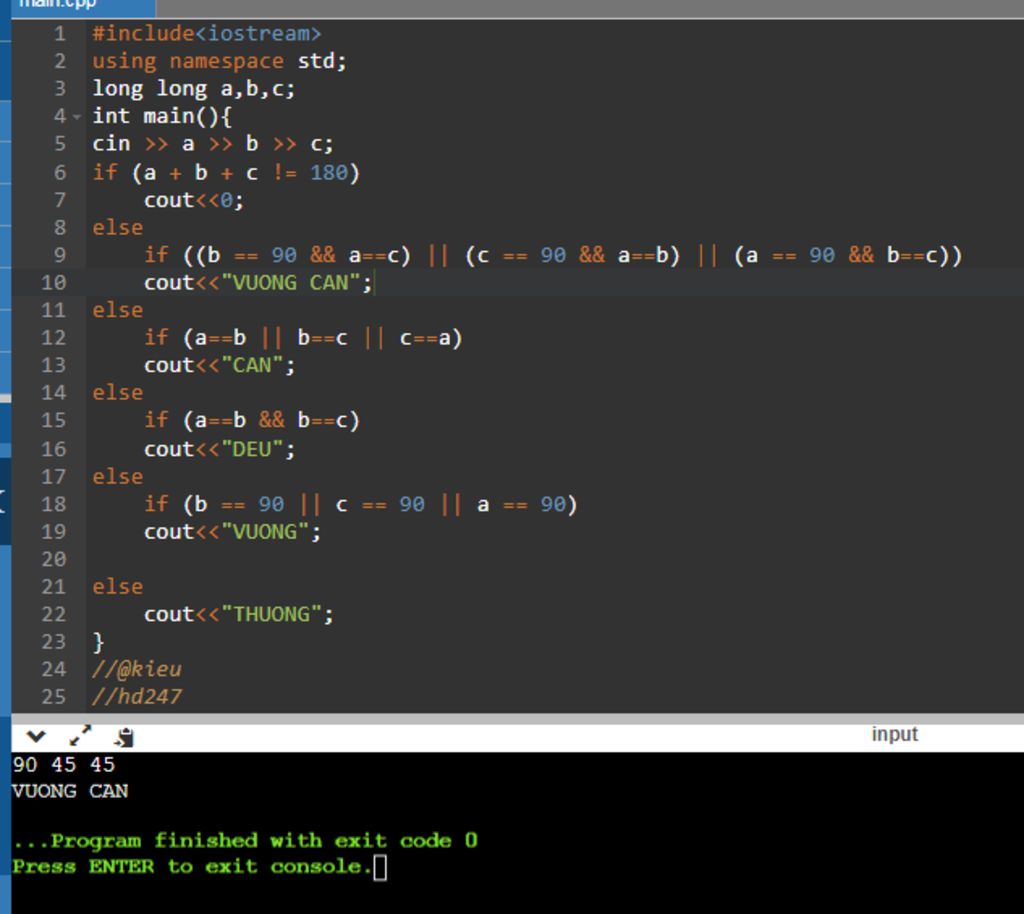Click the cout<<"DEU"; statement

point(219,449)
